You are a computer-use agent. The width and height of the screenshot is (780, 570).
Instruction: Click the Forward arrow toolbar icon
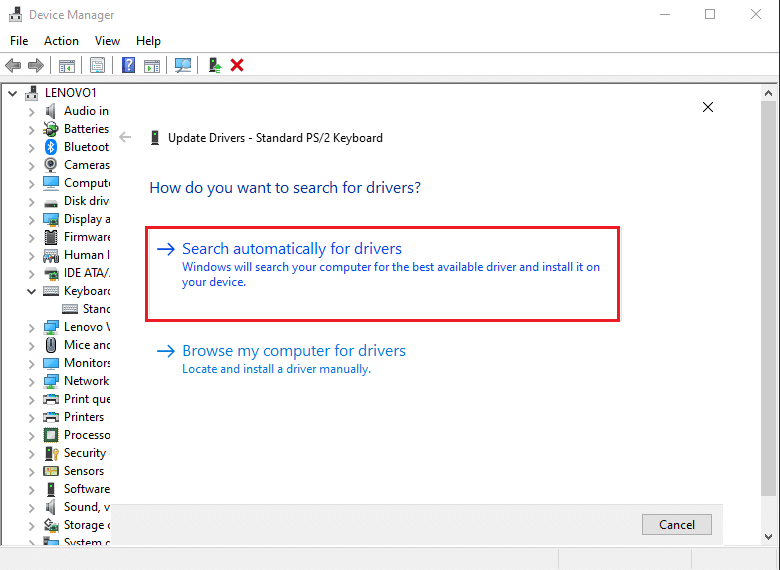pos(36,65)
